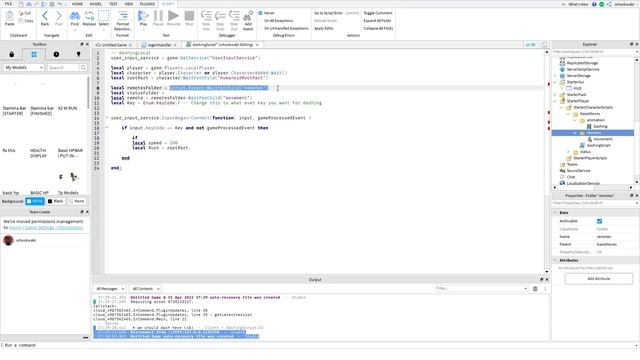Open the Toolbox Marketplace bag tab
Viewport: 640px width, 360px height.
point(11,54)
